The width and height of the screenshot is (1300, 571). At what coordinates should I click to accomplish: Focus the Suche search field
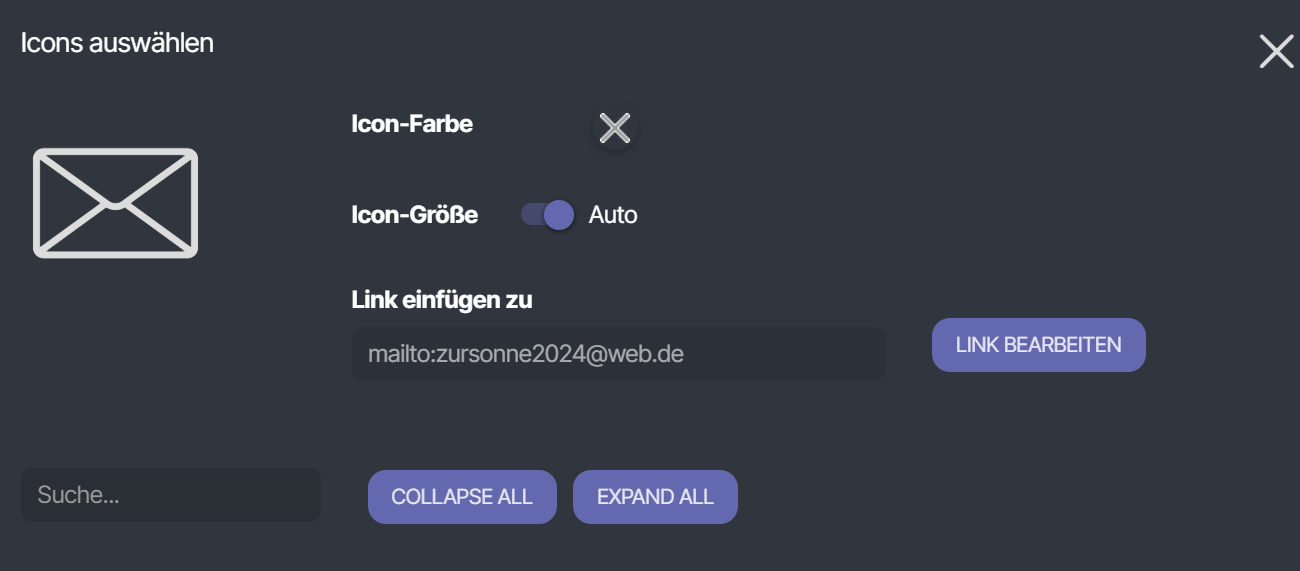pos(170,495)
